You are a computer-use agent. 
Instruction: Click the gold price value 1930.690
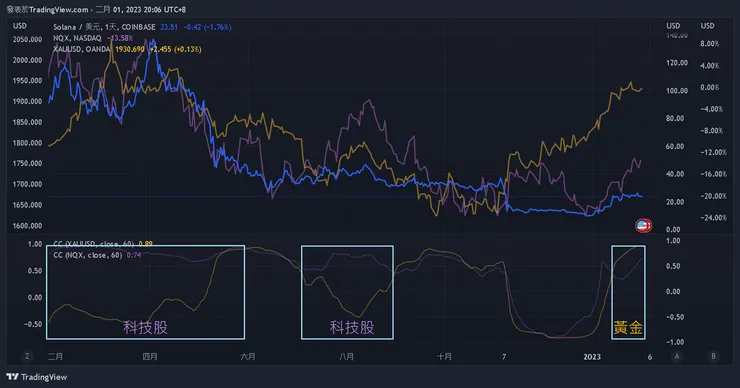(130, 49)
